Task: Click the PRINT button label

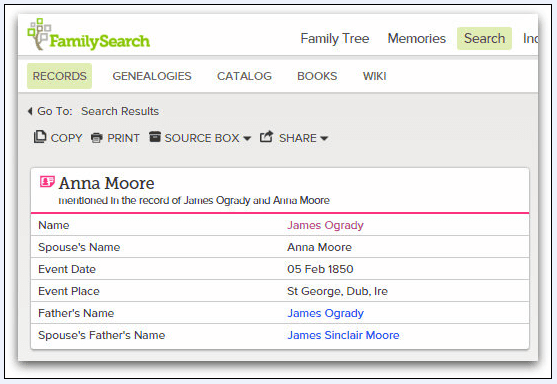Action: [x=123, y=138]
